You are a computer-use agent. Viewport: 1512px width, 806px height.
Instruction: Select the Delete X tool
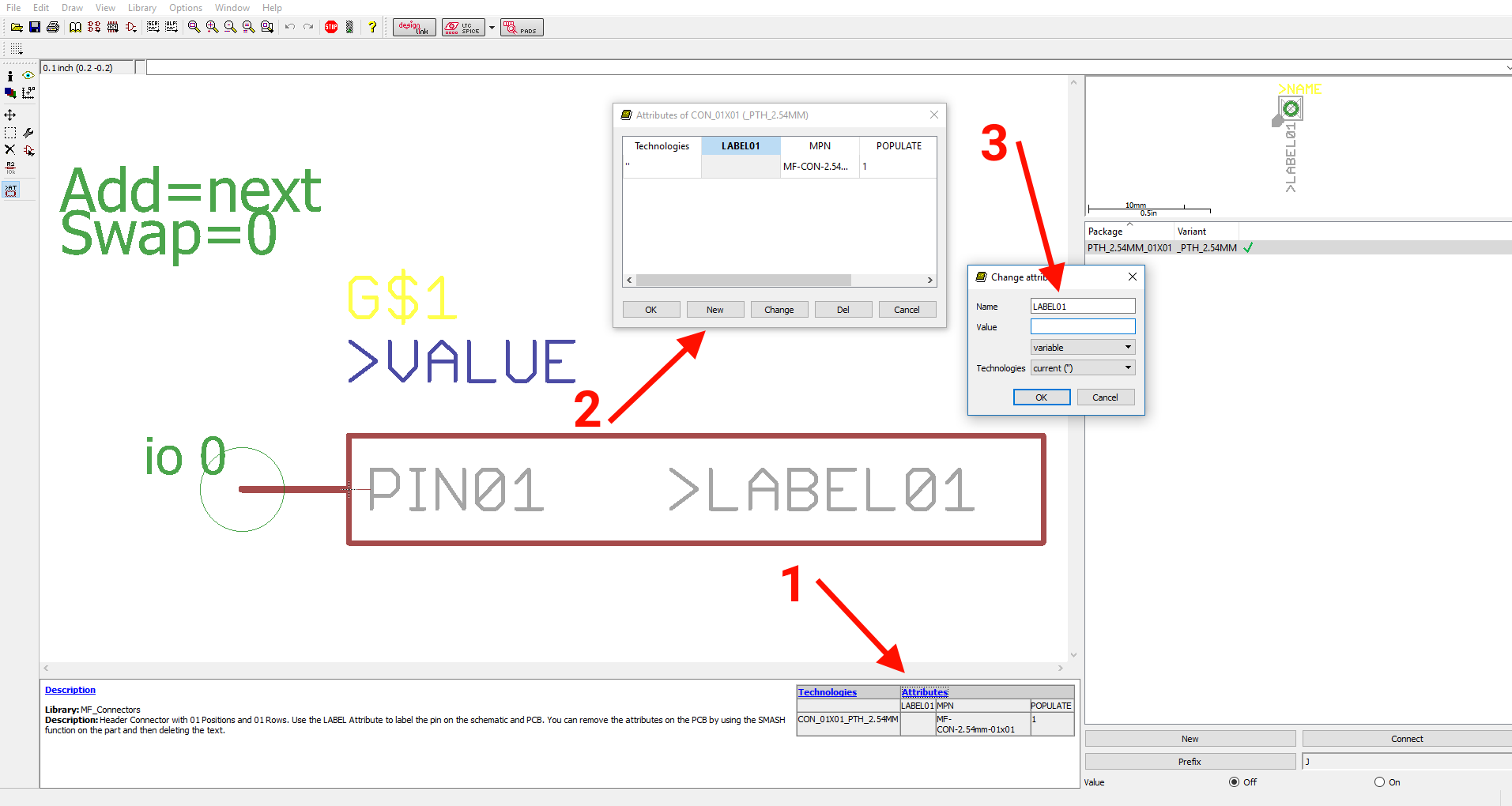(10, 149)
